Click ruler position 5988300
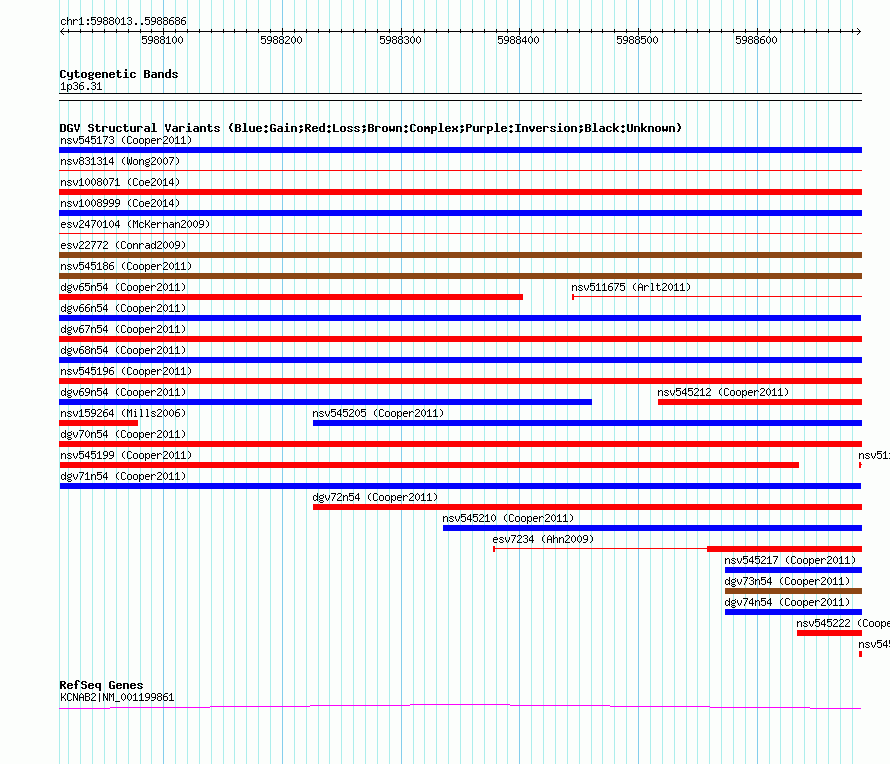 pos(400,40)
